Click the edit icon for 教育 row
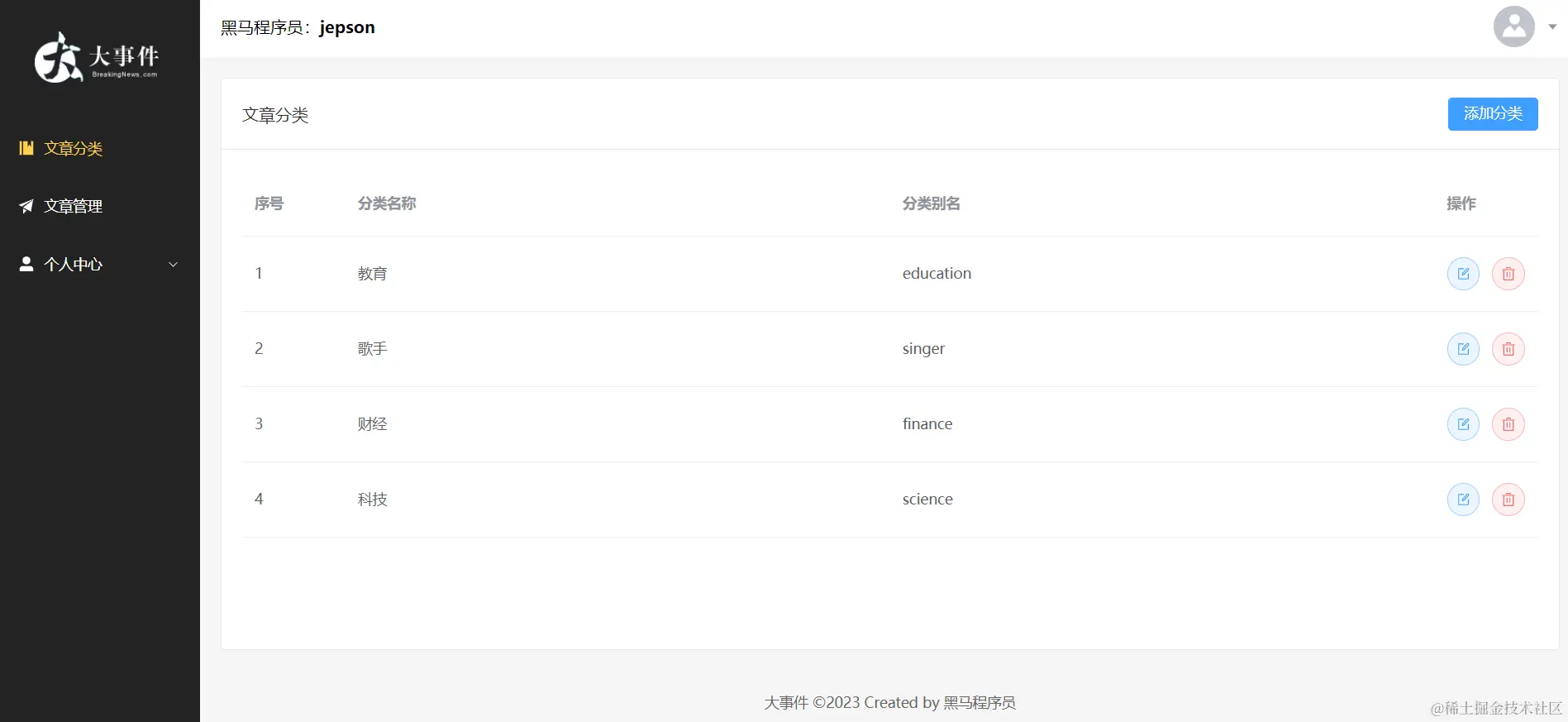This screenshot has height=722, width=1568. click(1463, 274)
